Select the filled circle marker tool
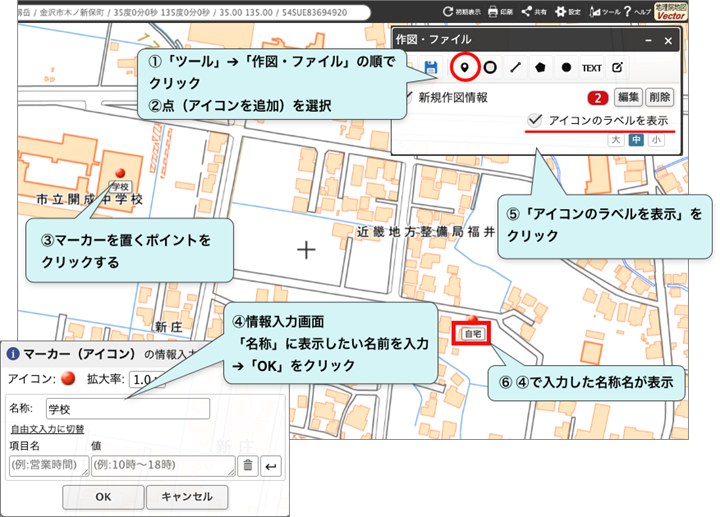Image resolution: width=720 pixels, height=517 pixels. point(566,67)
